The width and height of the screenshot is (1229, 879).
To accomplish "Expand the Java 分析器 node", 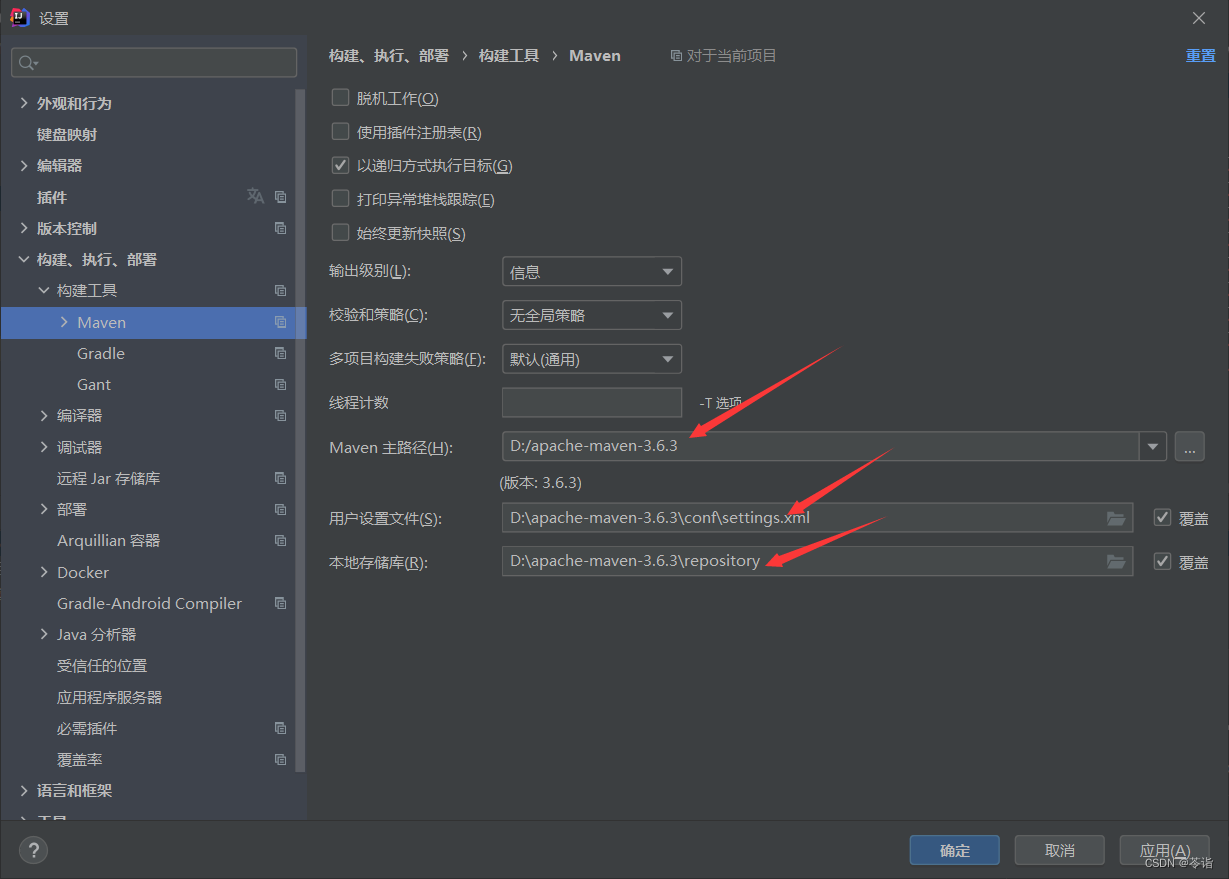I will (44, 634).
